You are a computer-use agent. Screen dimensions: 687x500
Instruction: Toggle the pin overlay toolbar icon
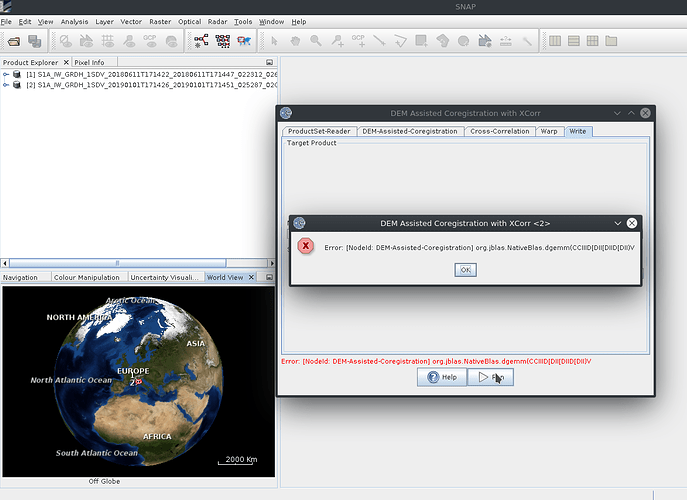(129, 41)
